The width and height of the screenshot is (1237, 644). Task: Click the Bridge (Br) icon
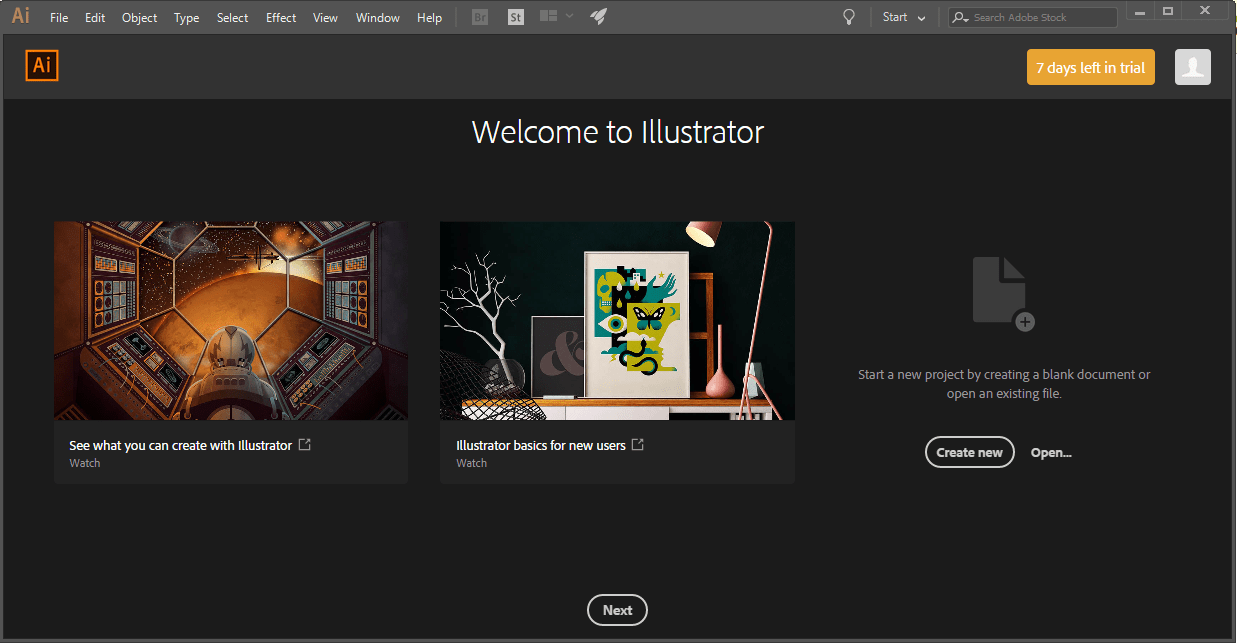[x=480, y=17]
